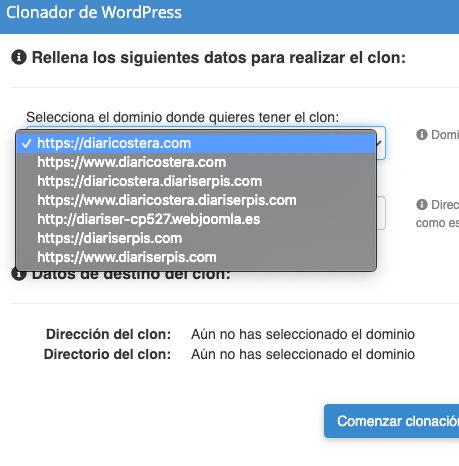The image size is (459, 466).
Task: Click the Dirección del clon label
Action: tap(108, 334)
